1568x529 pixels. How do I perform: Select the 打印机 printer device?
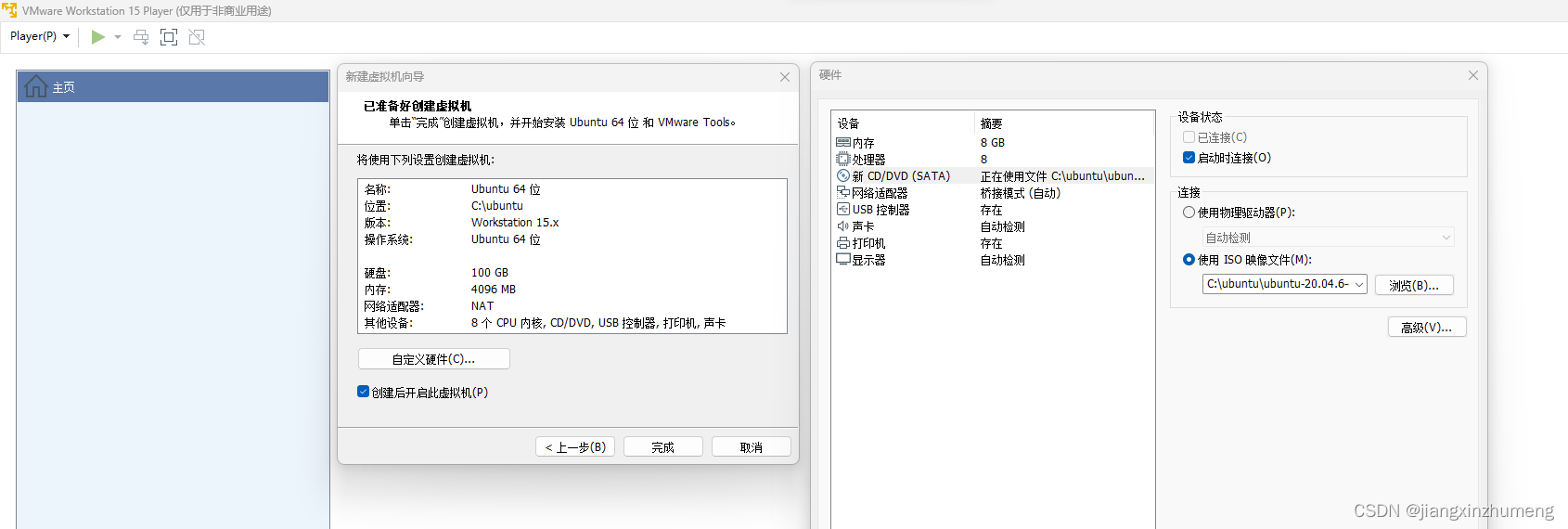pyautogui.click(x=993, y=243)
